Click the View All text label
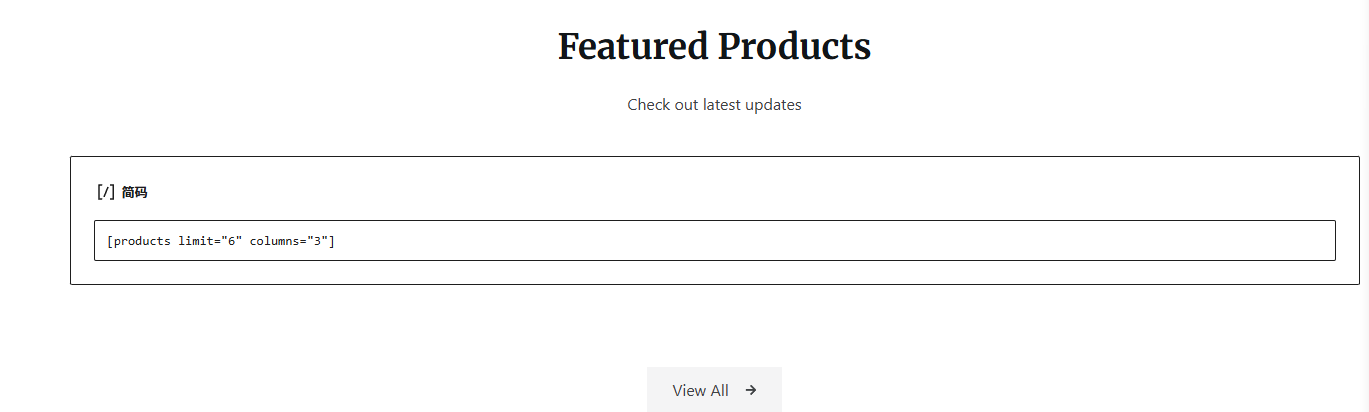Viewport: 1369px width, 412px height. point(700,390)
